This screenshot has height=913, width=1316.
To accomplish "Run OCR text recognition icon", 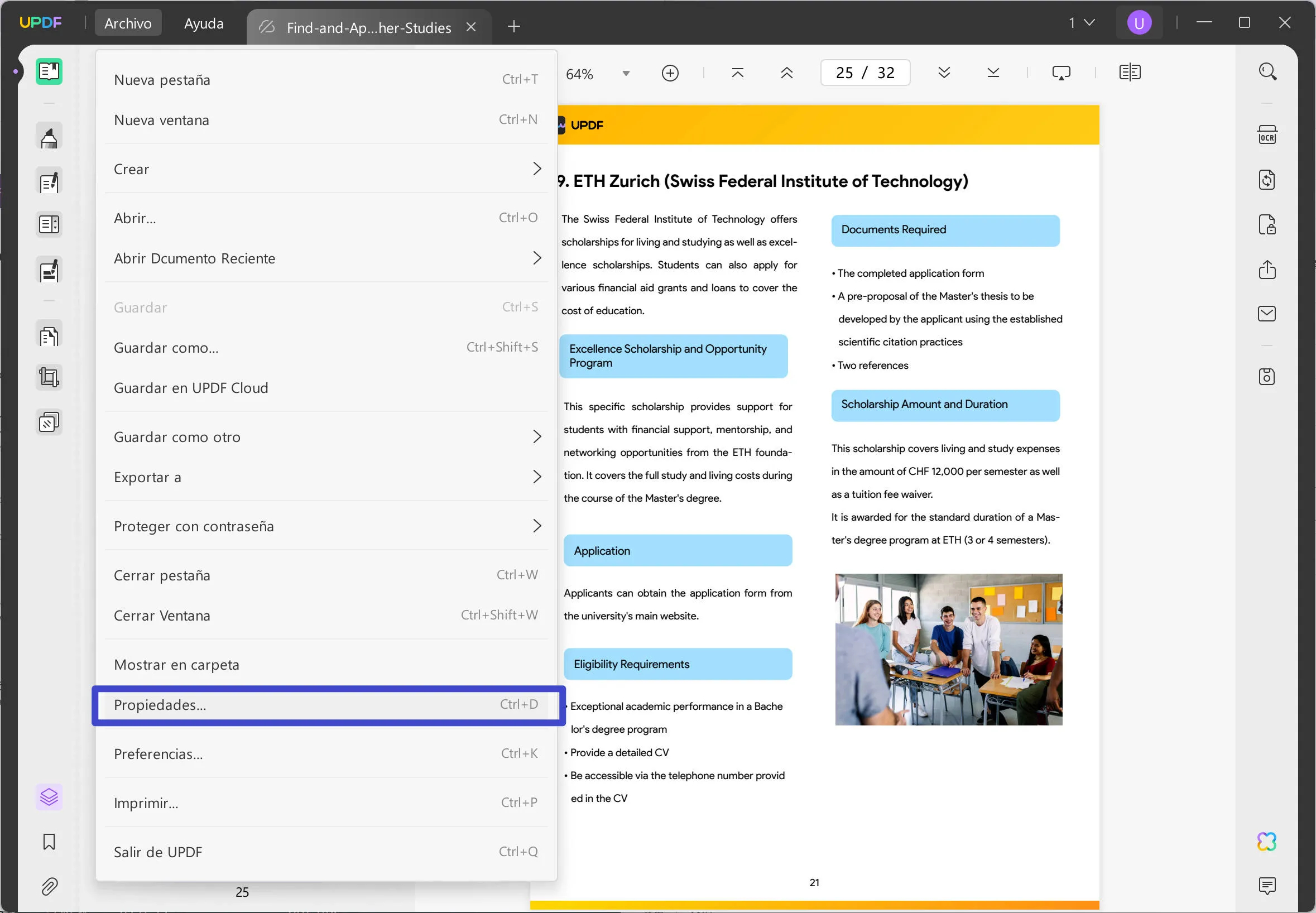I will point(1267,135).
